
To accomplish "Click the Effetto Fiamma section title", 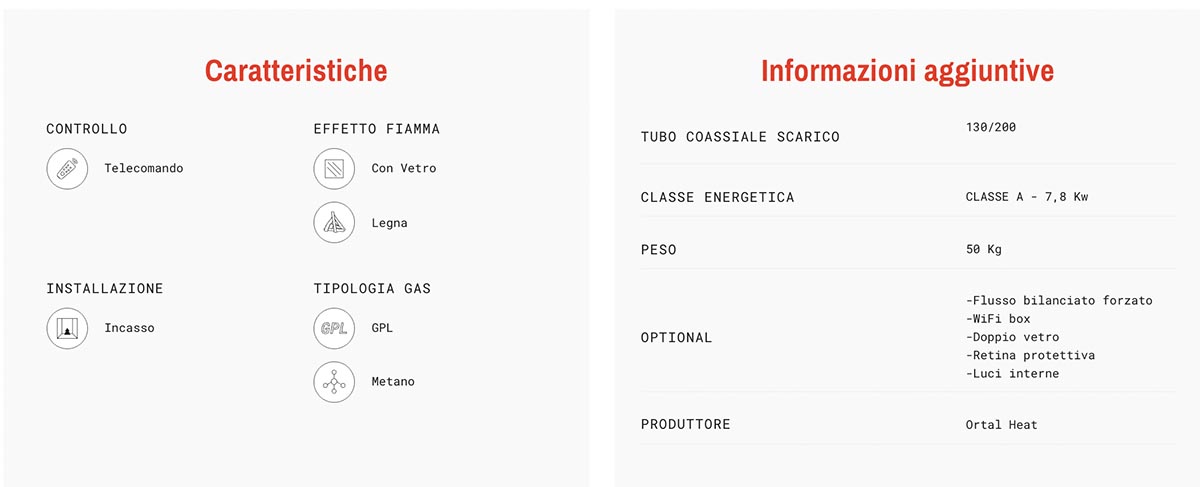I will (377, 129).
